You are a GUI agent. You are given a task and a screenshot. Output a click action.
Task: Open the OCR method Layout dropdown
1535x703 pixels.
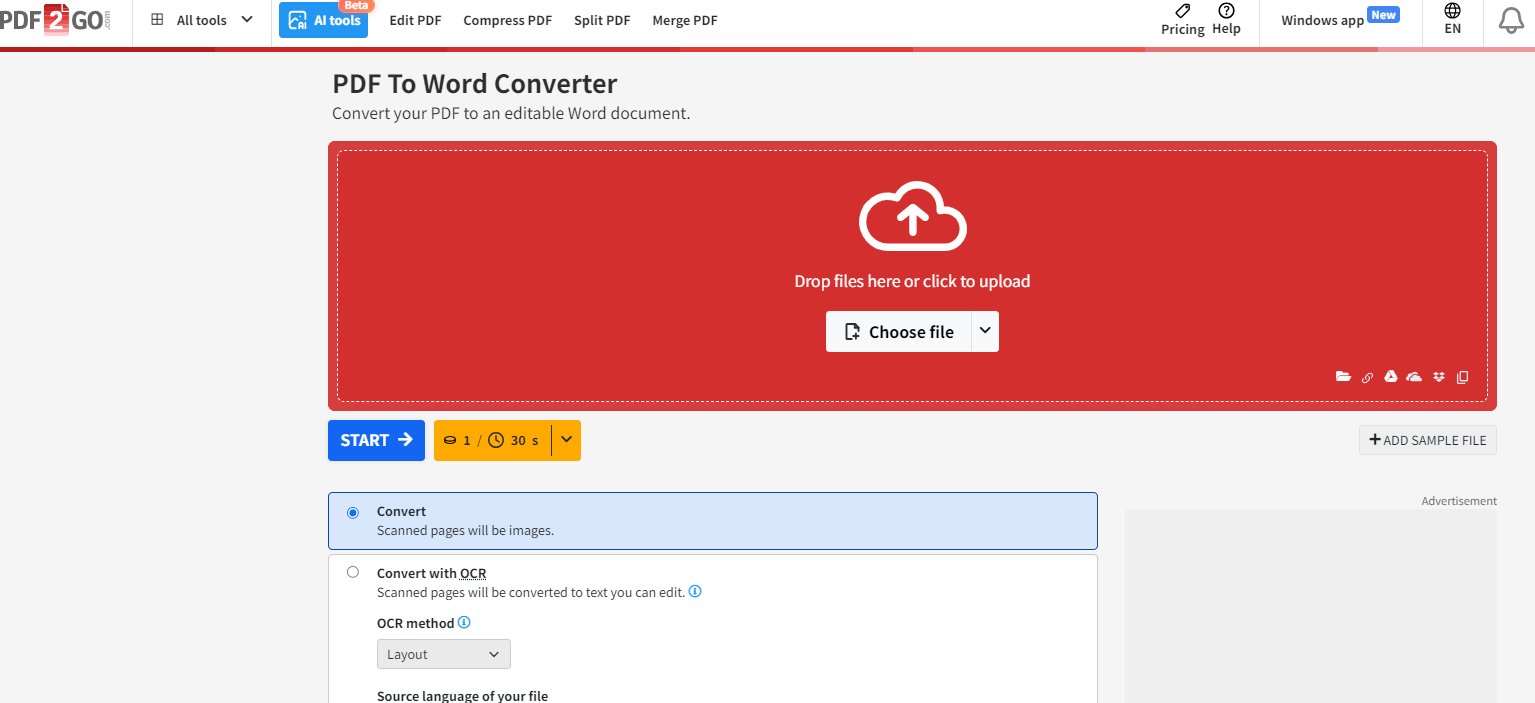[443, 654]
